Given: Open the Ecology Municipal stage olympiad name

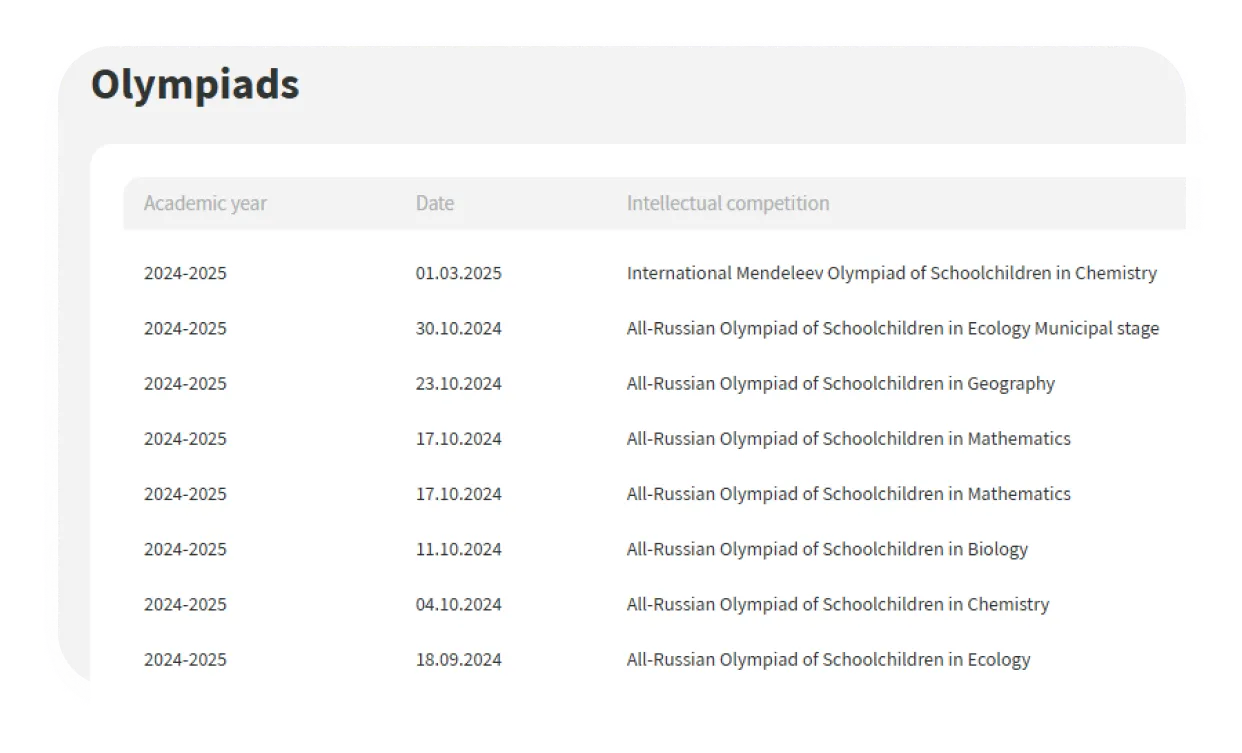Looking at the screenshot, I should coord(892,328).
